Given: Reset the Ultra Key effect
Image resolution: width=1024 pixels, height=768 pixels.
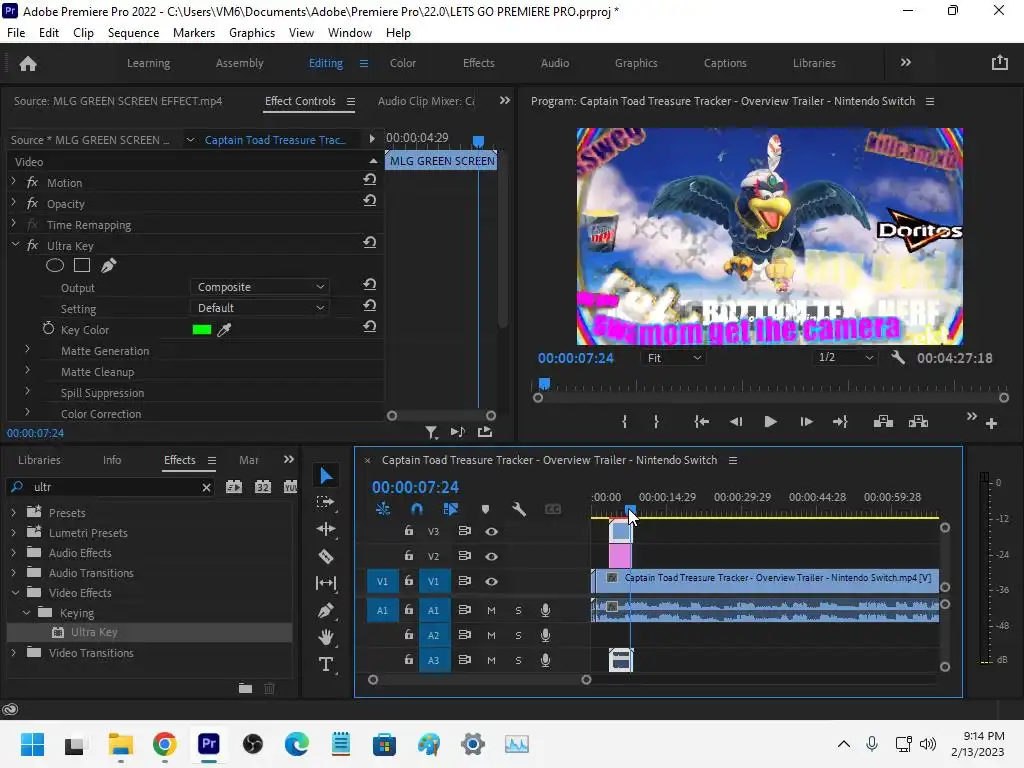Looking at the screenshot, I should click(x=370, y=242).
